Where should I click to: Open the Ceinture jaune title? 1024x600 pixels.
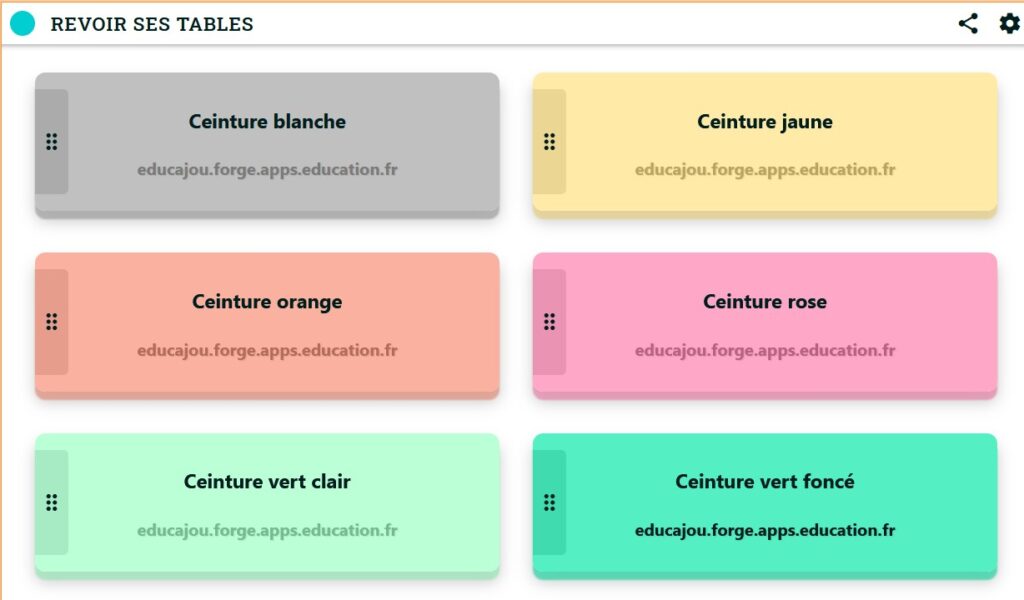[x=765, y=122]
